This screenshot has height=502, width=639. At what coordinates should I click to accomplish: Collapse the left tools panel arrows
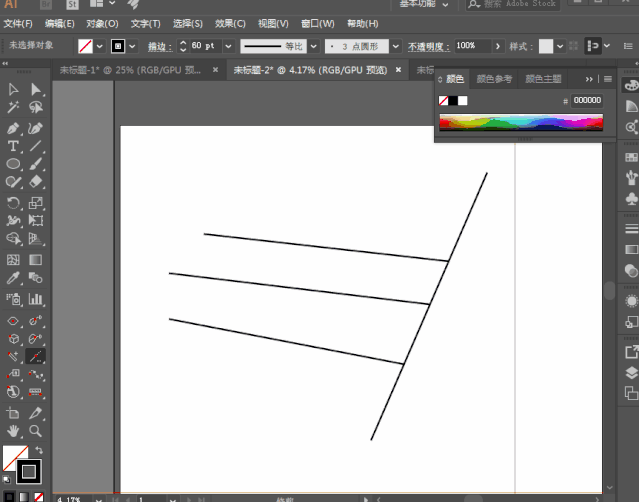click(5, 63)
